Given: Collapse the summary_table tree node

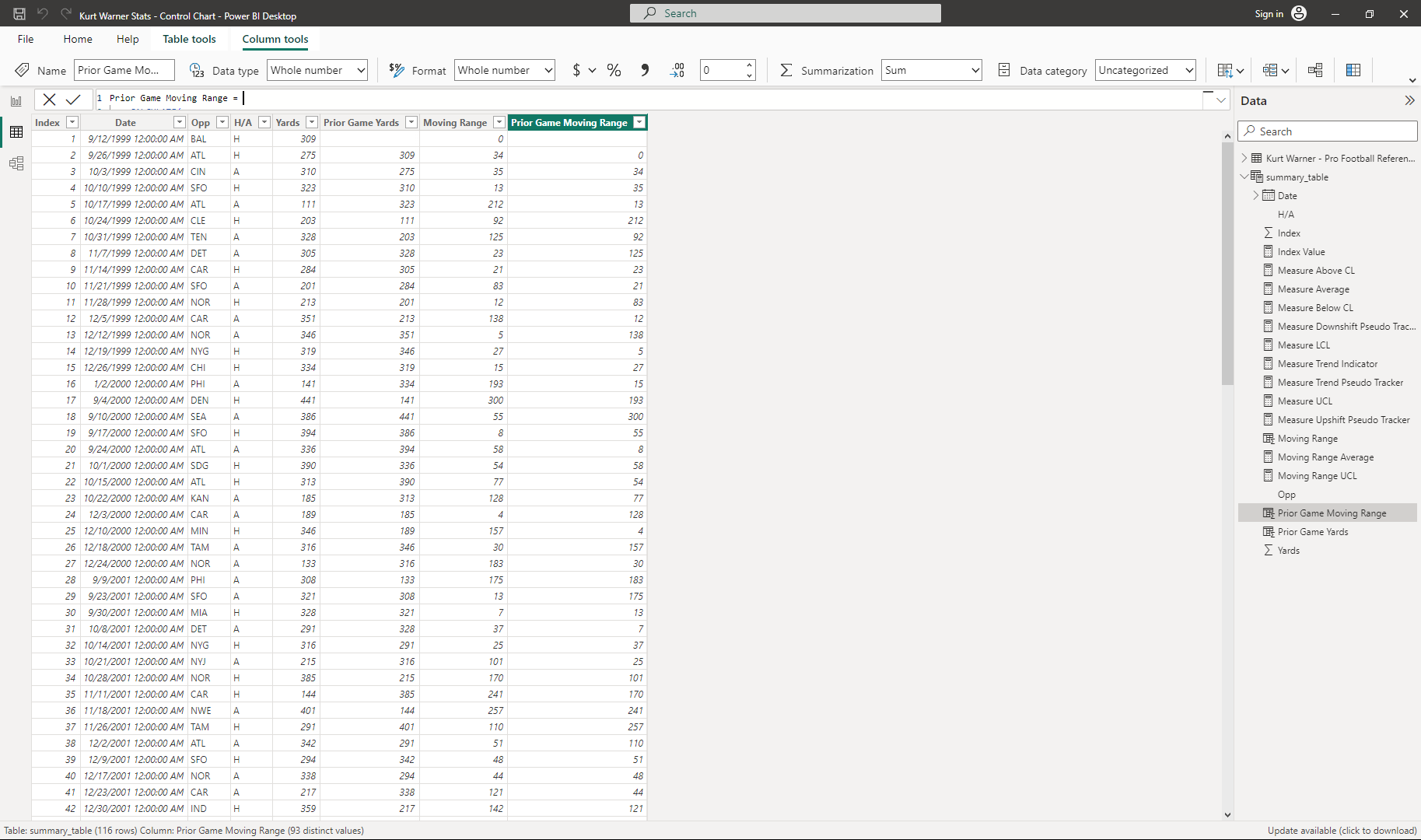Looking at the screenshot, I should point(1244,177).
